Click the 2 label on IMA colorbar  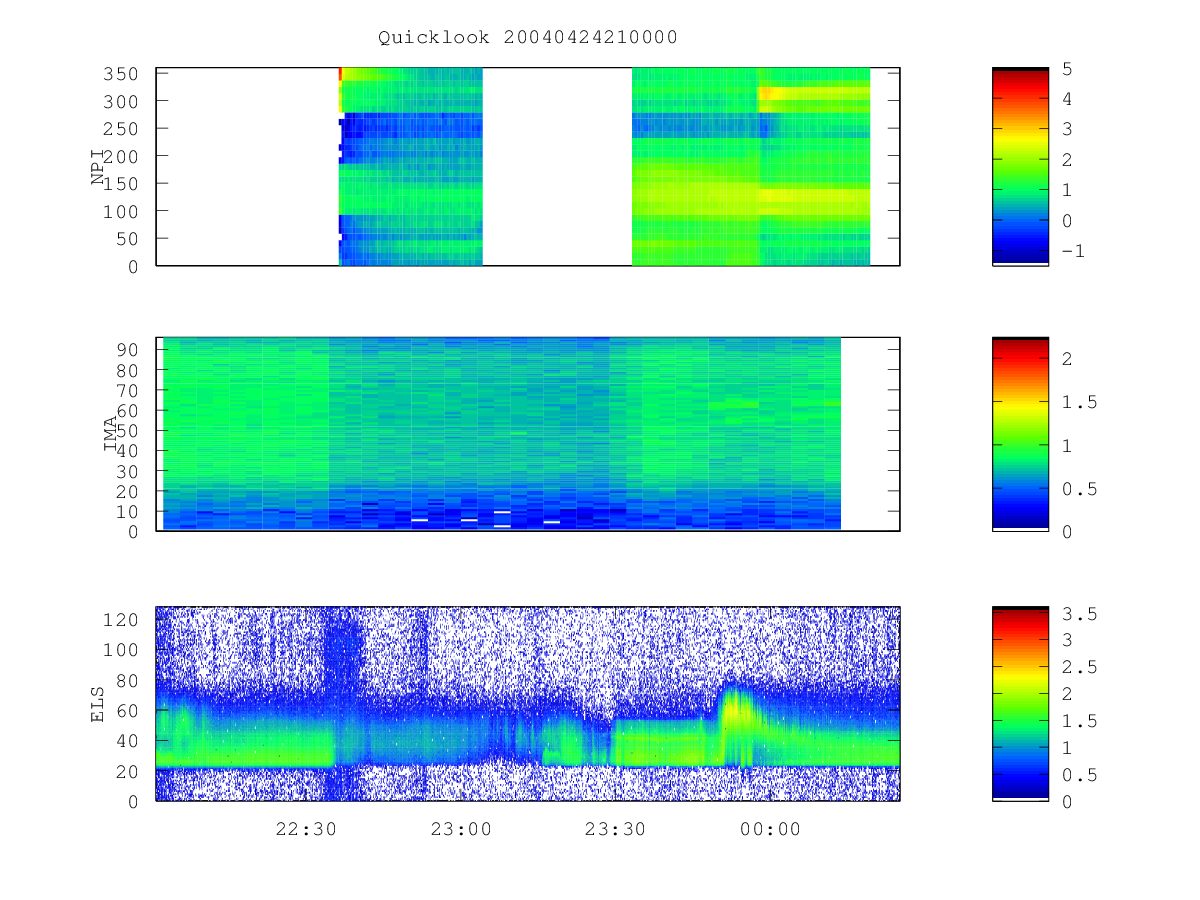(x=1067, y=358)
